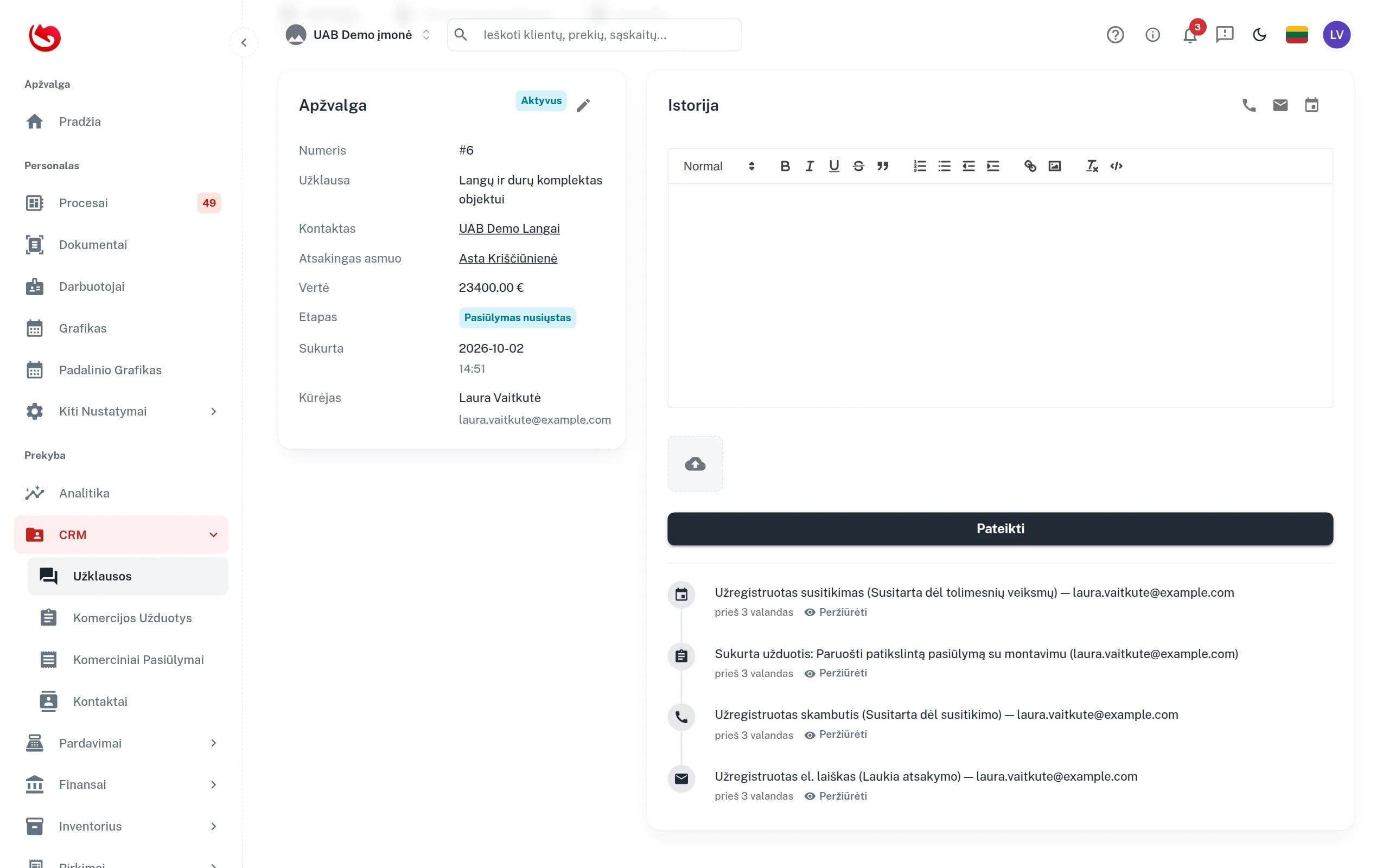Expand Finansai submenu

click(x=121, y=785)
